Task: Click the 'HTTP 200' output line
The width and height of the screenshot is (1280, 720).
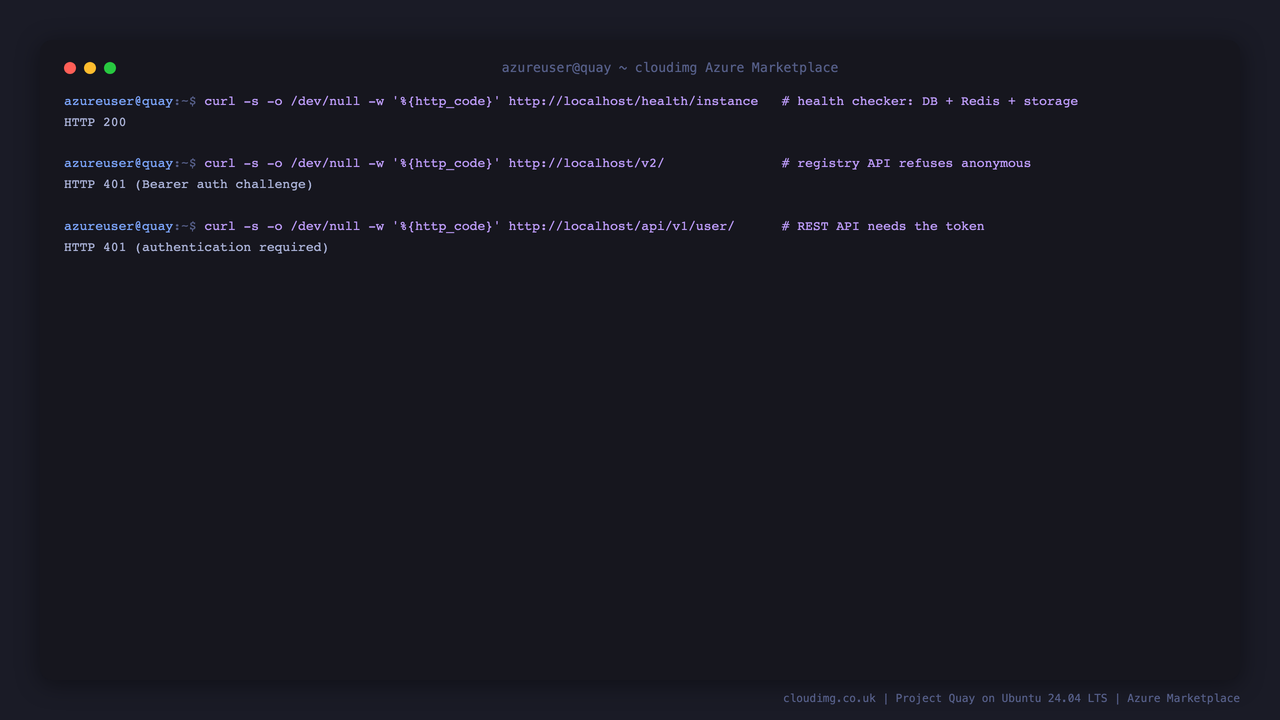Action: tap(95, 122)
